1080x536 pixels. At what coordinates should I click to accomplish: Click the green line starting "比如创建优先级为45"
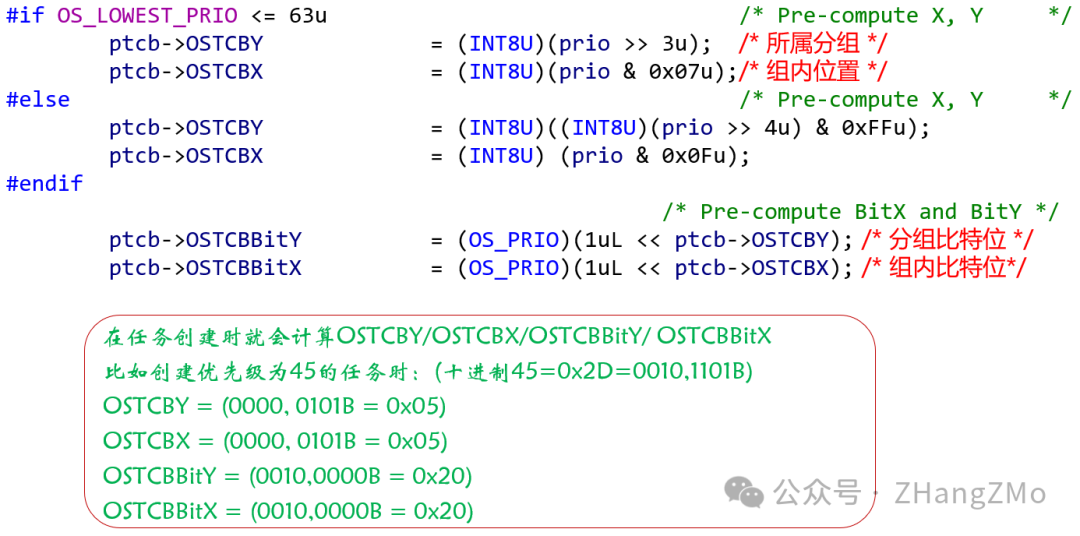428,371
